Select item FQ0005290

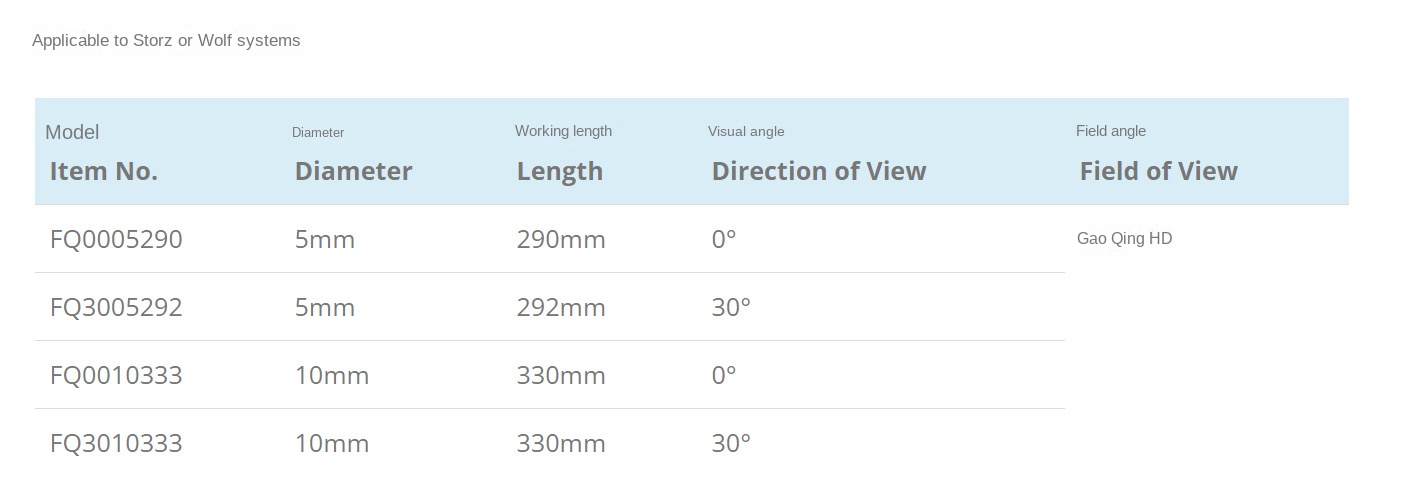point(116,239)
